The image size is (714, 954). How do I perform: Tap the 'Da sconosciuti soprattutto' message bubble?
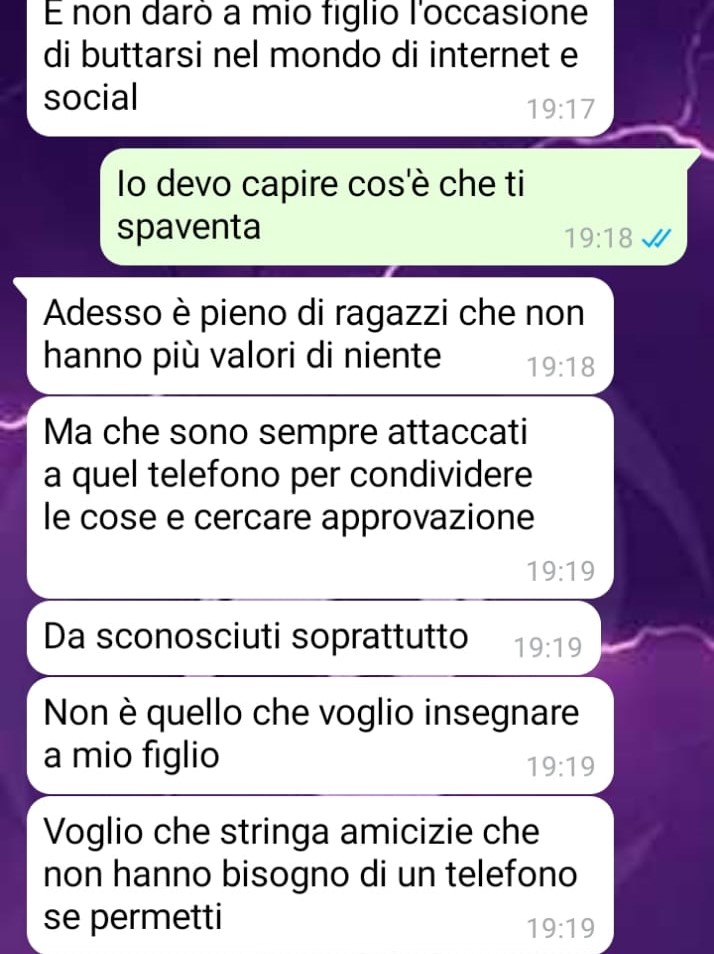[x=314, y=638]
